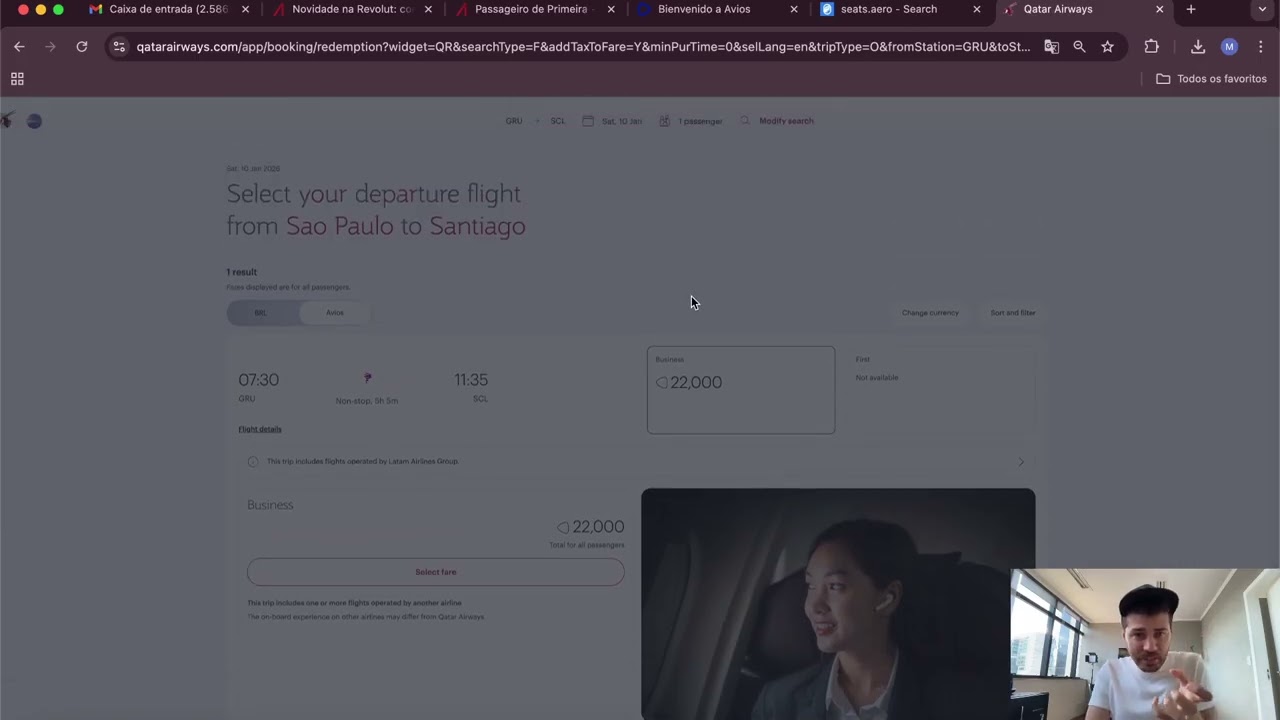1280x720 pixels.
Task: Expand the Latam Airlines Group notice chevron
Action: pos(1021,462)
